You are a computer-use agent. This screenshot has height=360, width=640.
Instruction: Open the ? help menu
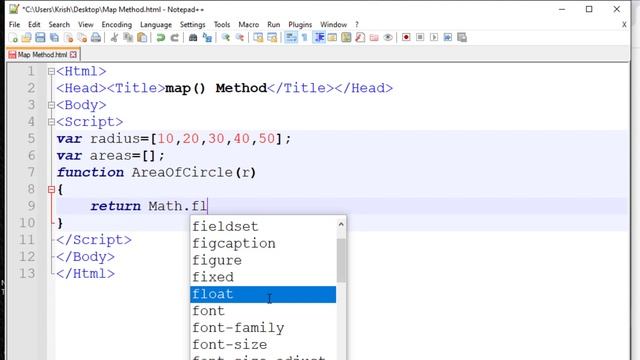point(357,24)
